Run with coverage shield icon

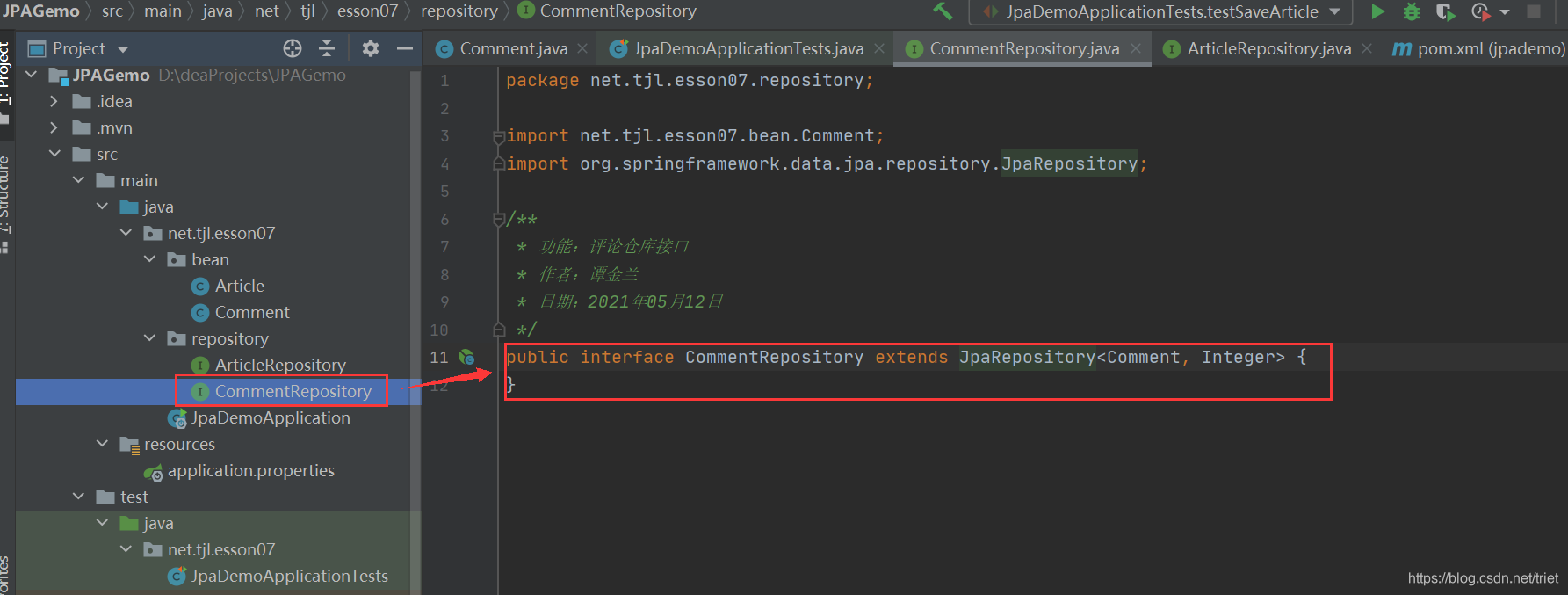coord(1445,11)
